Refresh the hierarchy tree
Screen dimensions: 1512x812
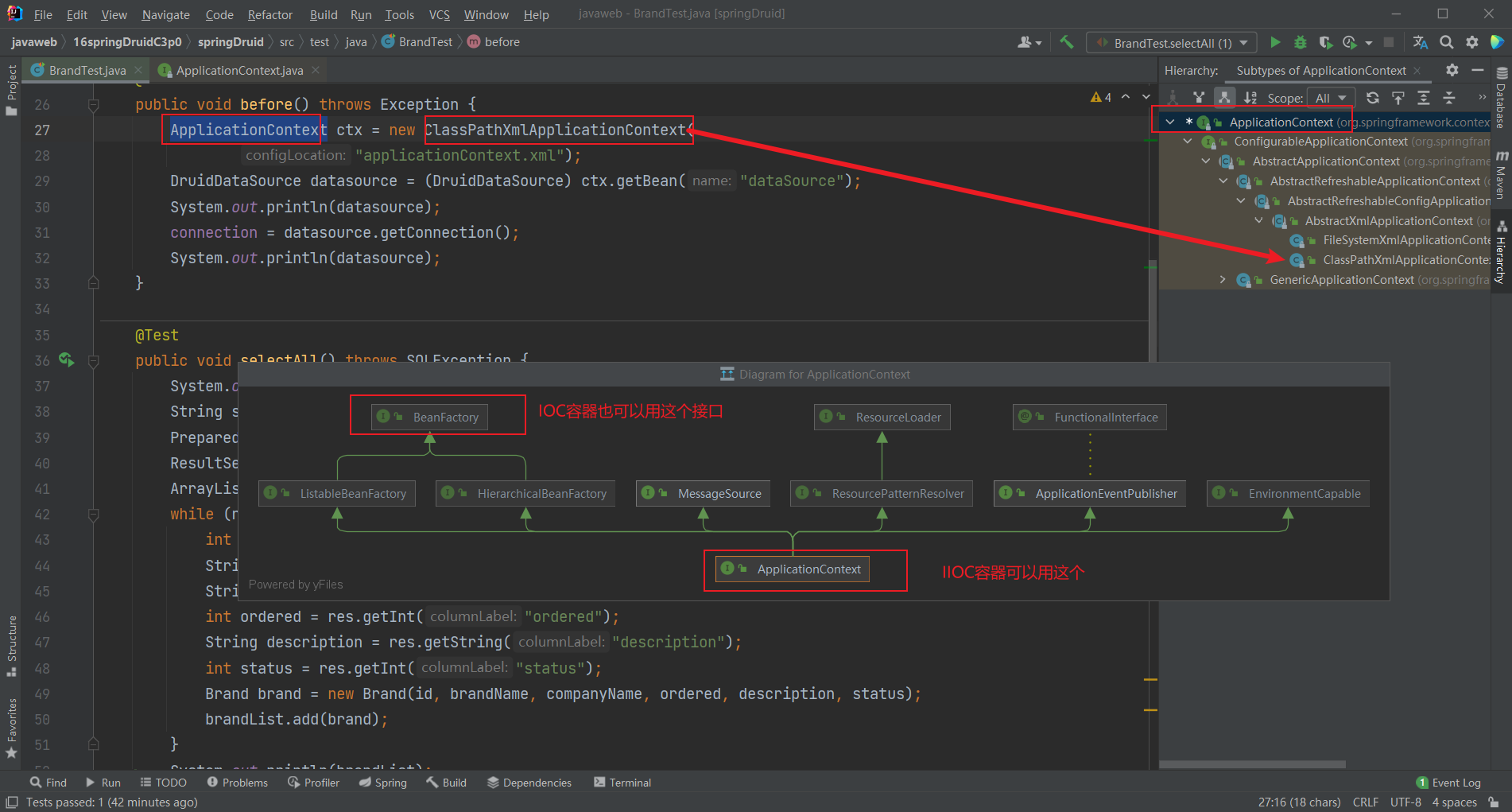pos(1373,98)
